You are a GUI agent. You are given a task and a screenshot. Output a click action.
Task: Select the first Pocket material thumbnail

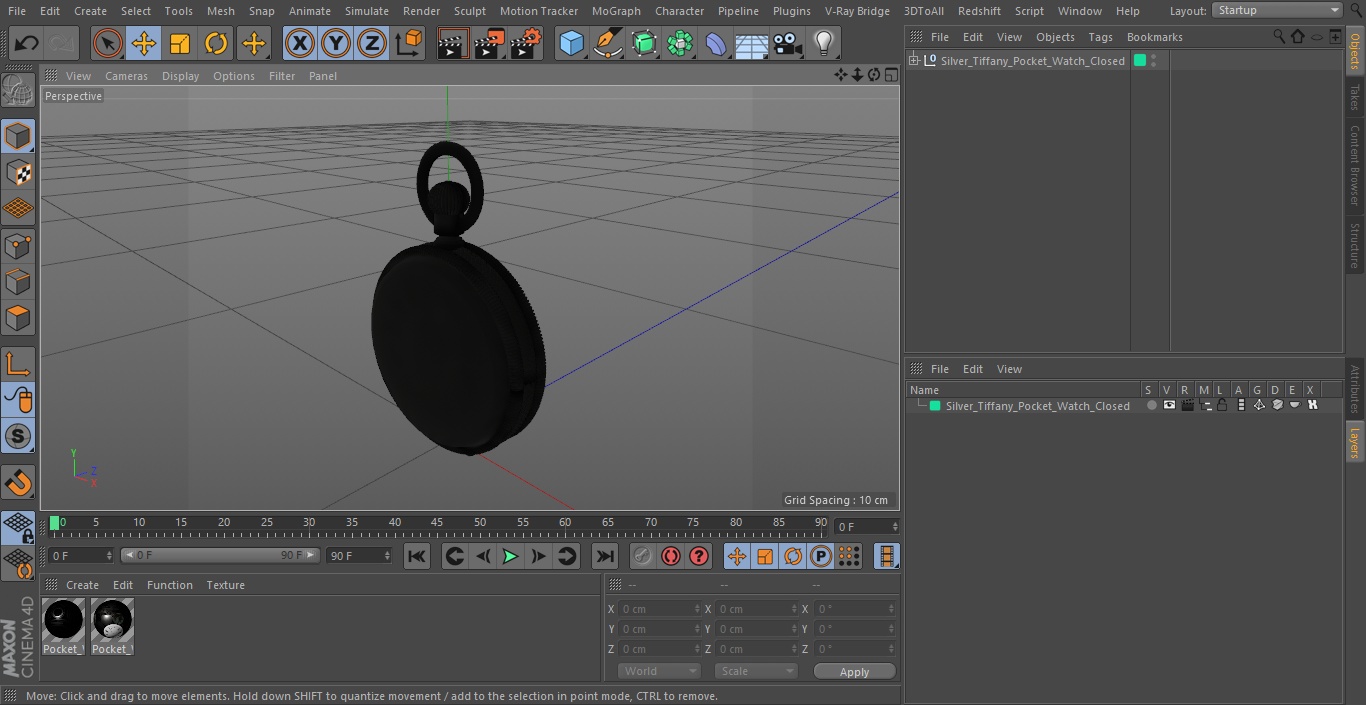[x=63, y=620]
